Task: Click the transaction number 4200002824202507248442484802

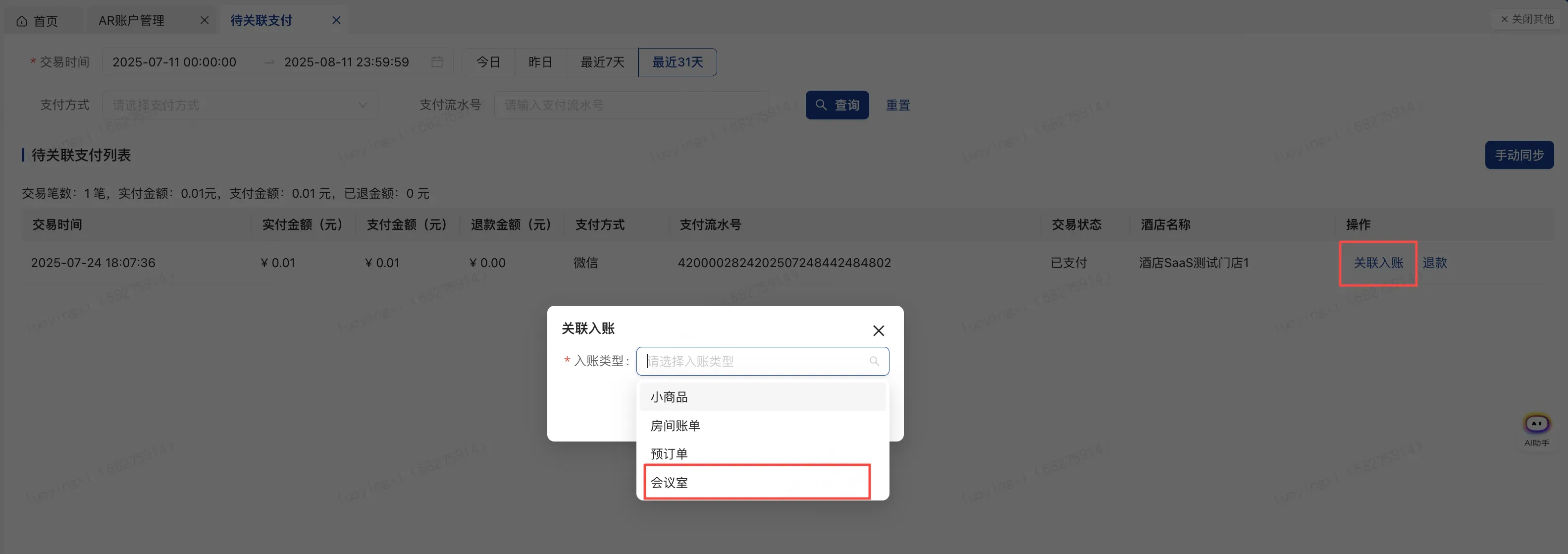Action: pyautogui.click(x=784, y=263)
